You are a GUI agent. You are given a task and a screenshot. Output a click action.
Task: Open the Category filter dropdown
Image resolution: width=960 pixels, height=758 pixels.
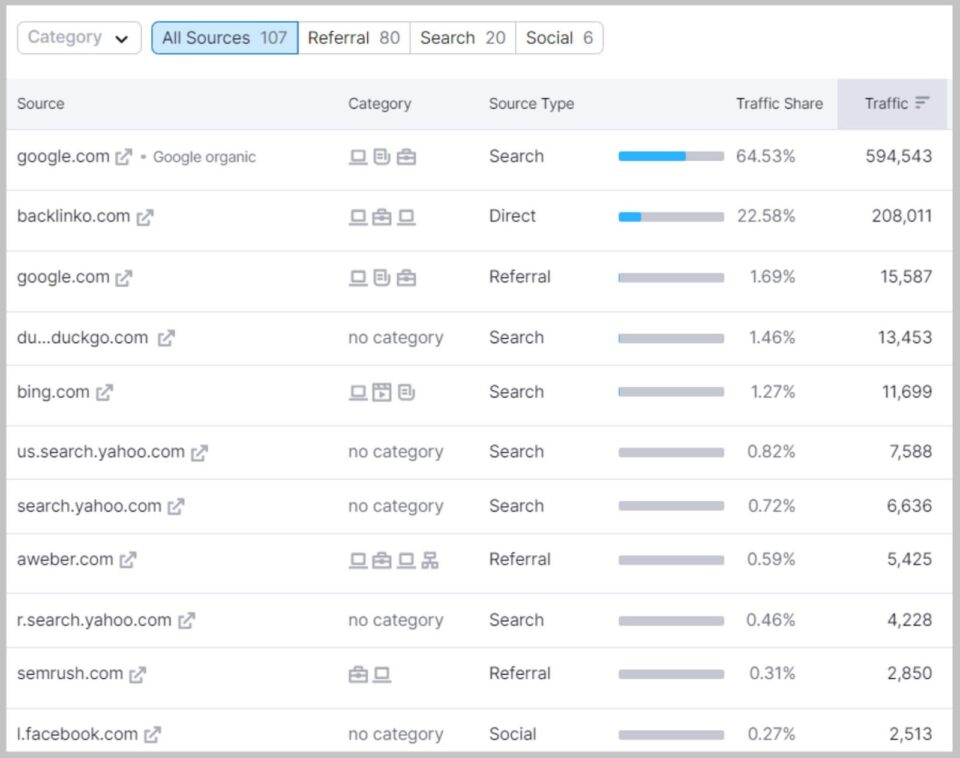point(78,37)
